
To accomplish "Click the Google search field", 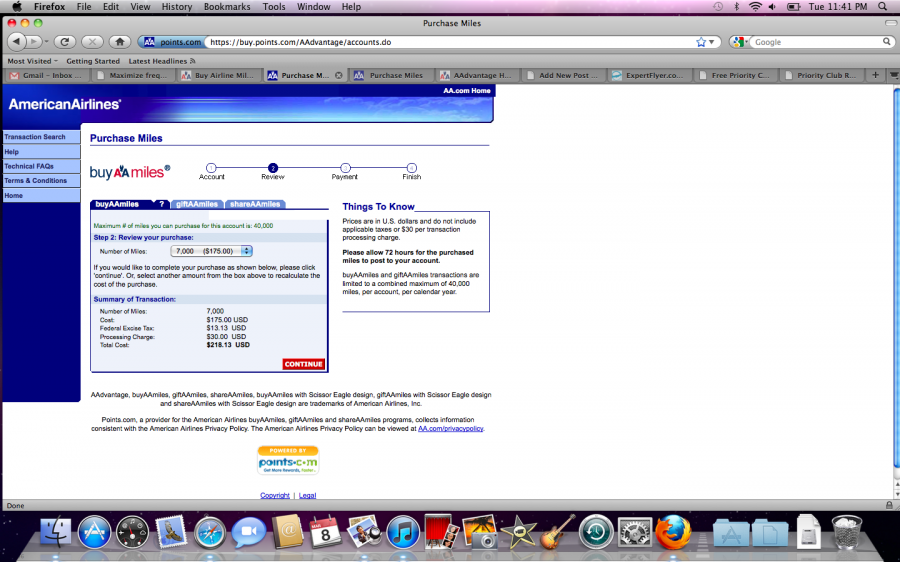I will tap(817, 42).
